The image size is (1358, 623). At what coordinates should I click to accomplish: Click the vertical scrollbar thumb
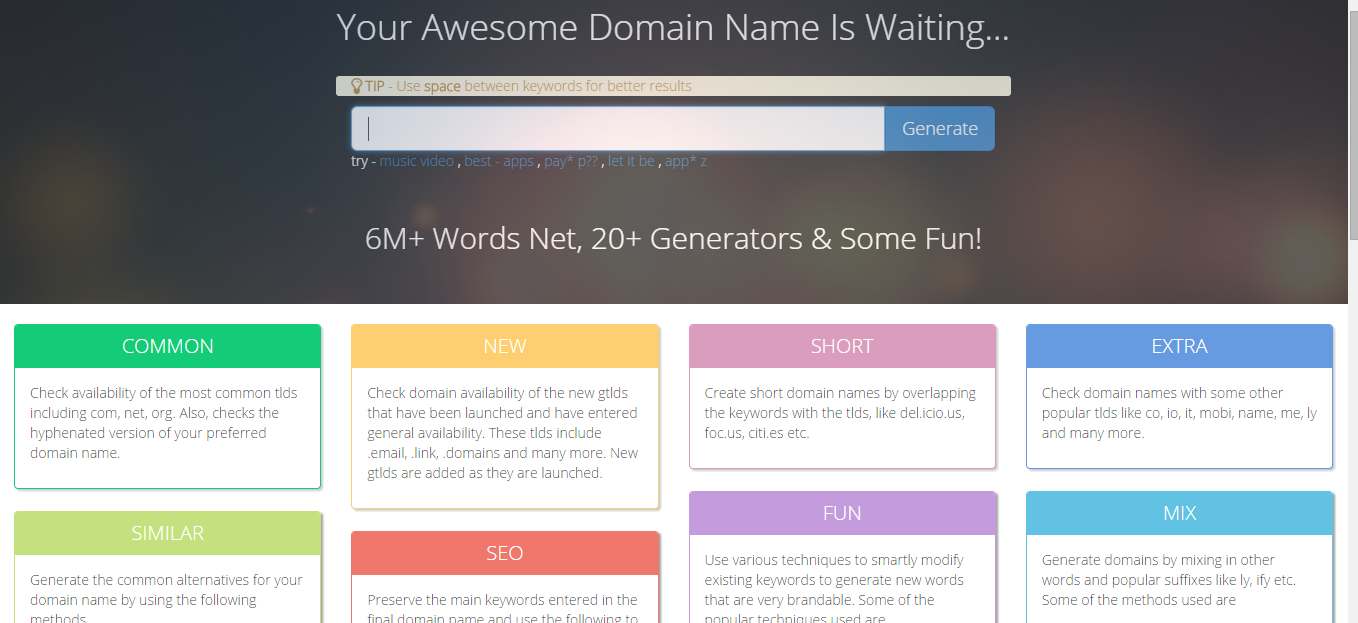click(x=1352, y=125)
